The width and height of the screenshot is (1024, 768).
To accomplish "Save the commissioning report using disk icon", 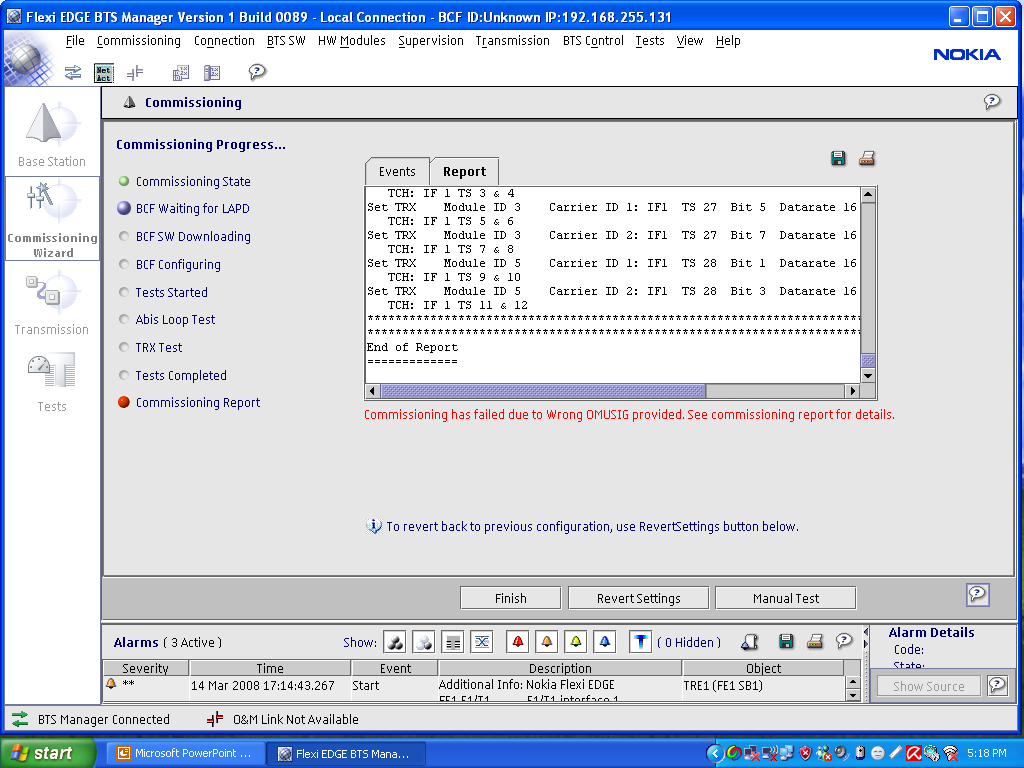I will pyautogui.click(x=838, y=158).
